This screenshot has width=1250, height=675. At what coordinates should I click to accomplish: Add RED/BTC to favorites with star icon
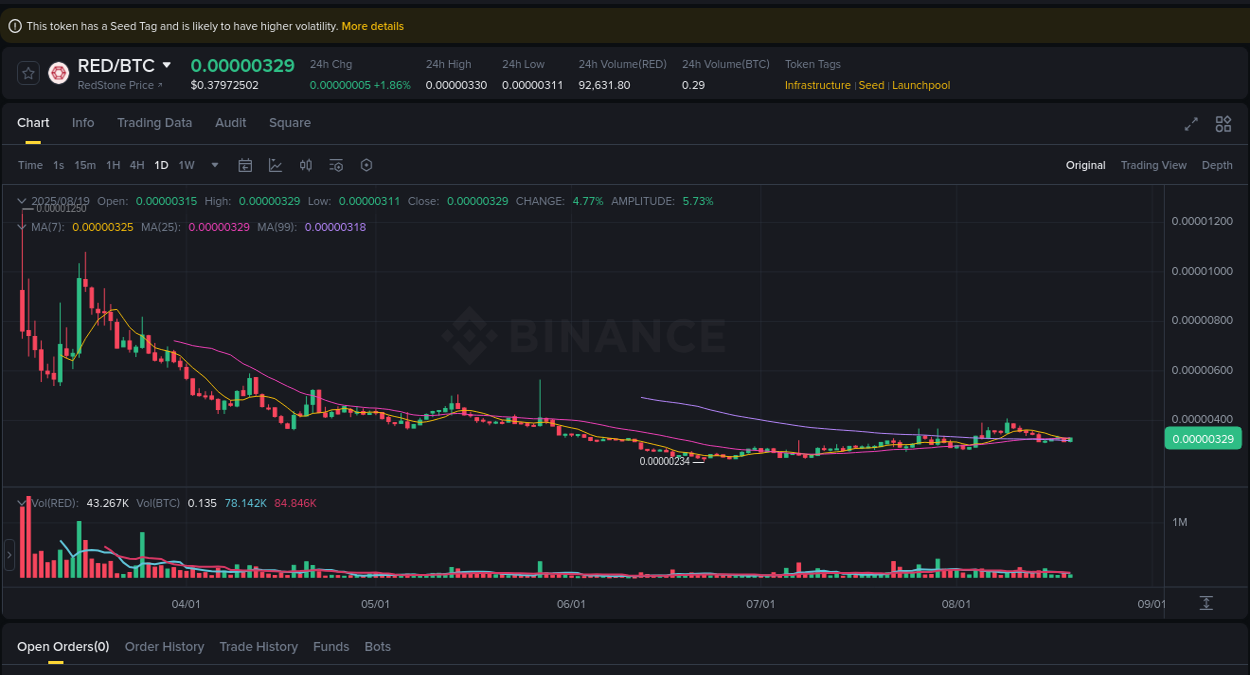click(x=29, y=73)
